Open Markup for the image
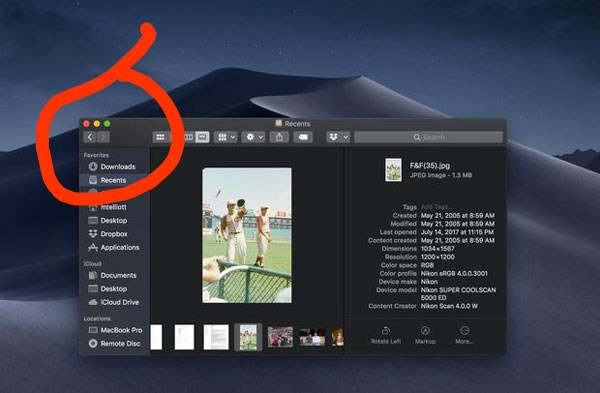Screen dimensions: 600x393 click(x=426, y=335)
